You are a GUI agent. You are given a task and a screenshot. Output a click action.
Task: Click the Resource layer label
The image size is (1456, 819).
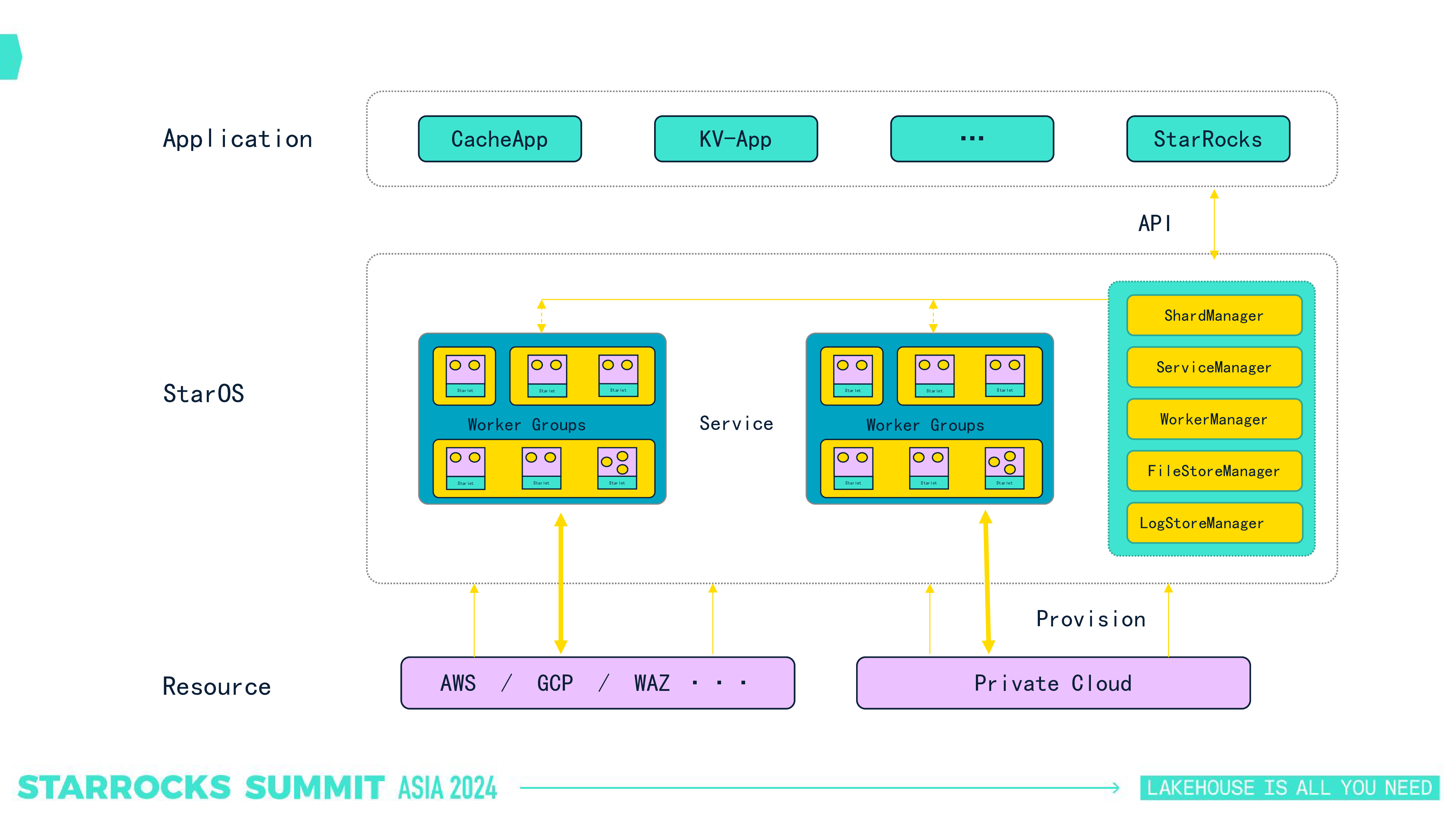pos(217,687)
